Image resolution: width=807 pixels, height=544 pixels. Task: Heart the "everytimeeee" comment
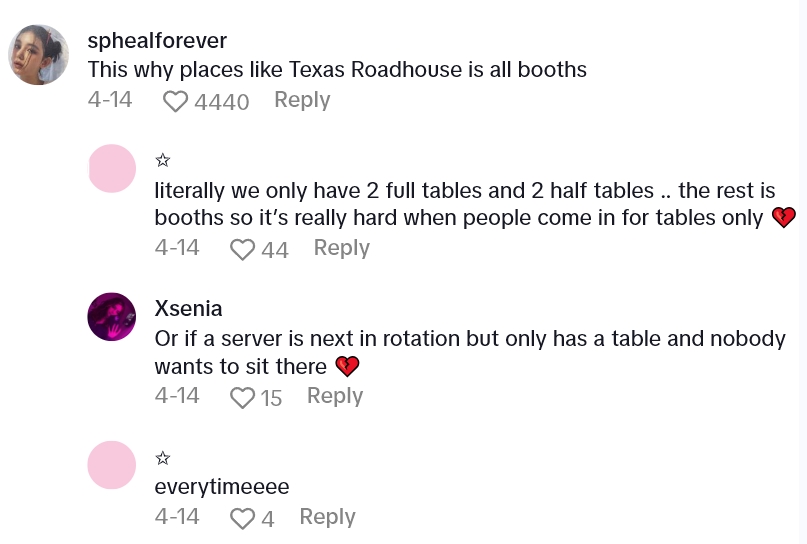(x=243, y=518)
